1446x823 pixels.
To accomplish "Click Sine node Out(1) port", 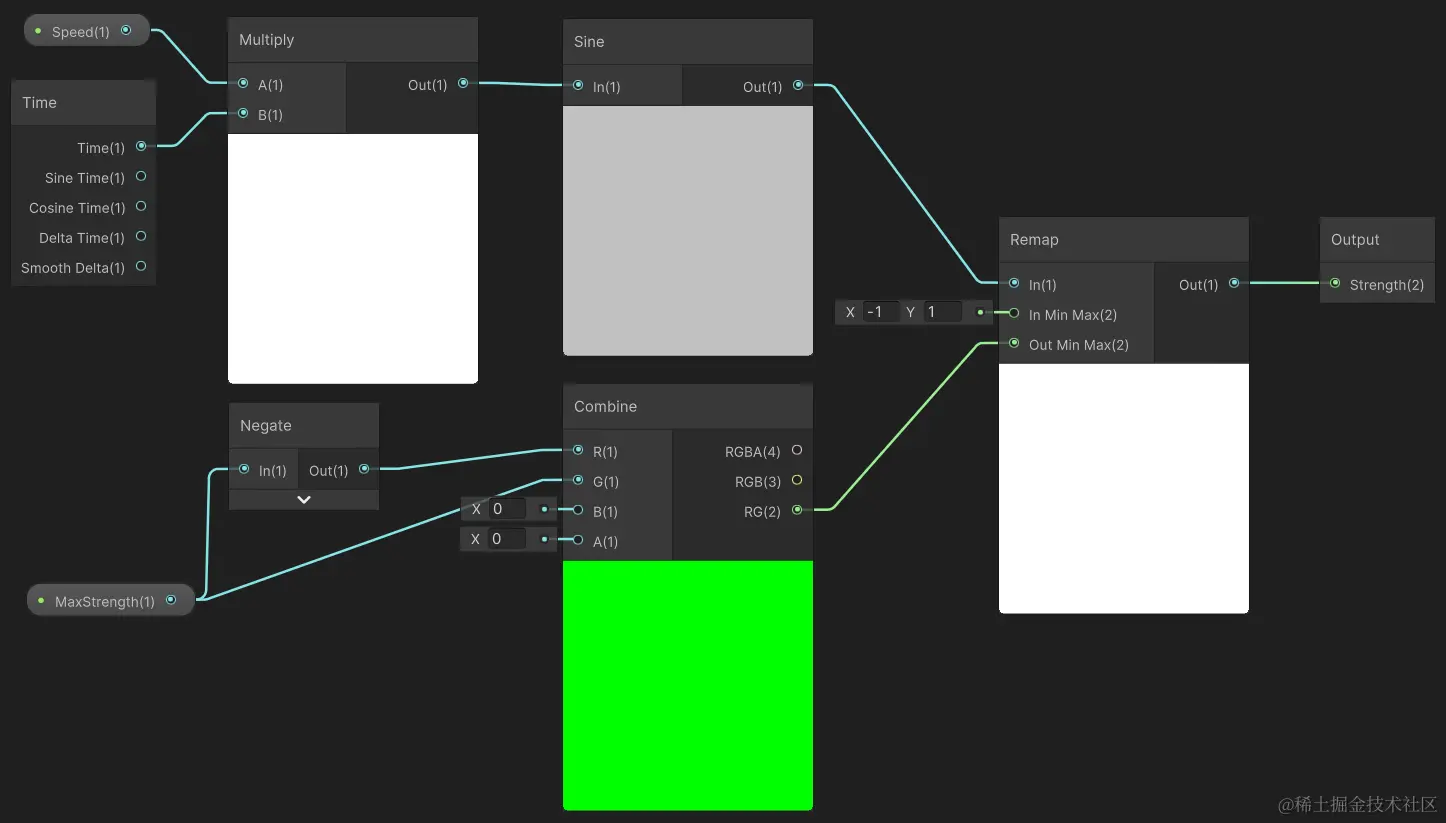I will coord(798,86).
